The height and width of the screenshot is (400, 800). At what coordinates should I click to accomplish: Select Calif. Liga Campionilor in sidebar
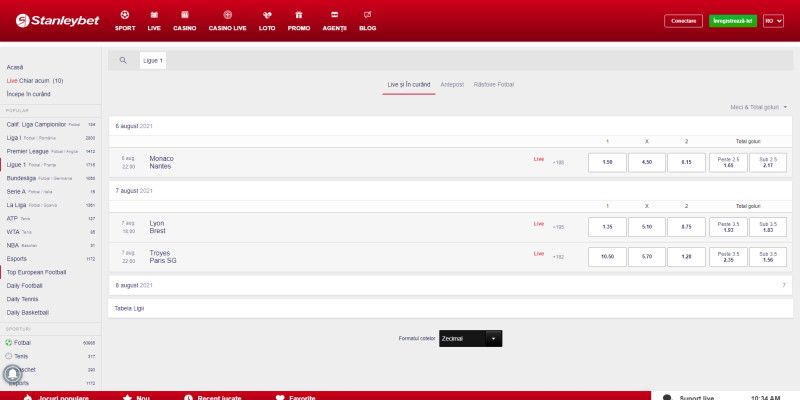(x=51, y=124)
